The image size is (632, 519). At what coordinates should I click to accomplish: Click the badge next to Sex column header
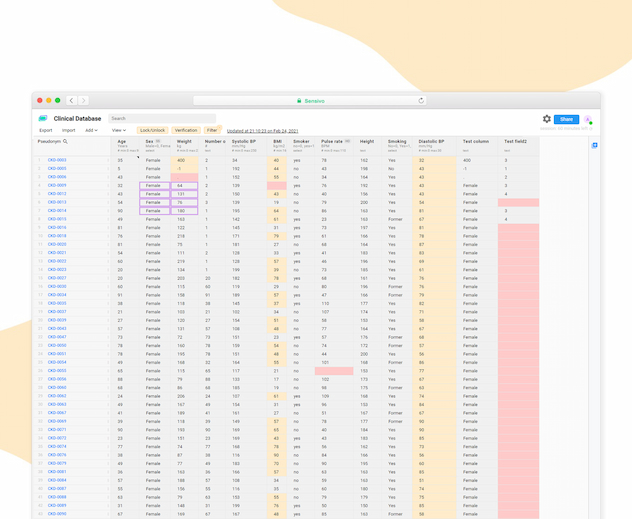click(x=158, y=141)
